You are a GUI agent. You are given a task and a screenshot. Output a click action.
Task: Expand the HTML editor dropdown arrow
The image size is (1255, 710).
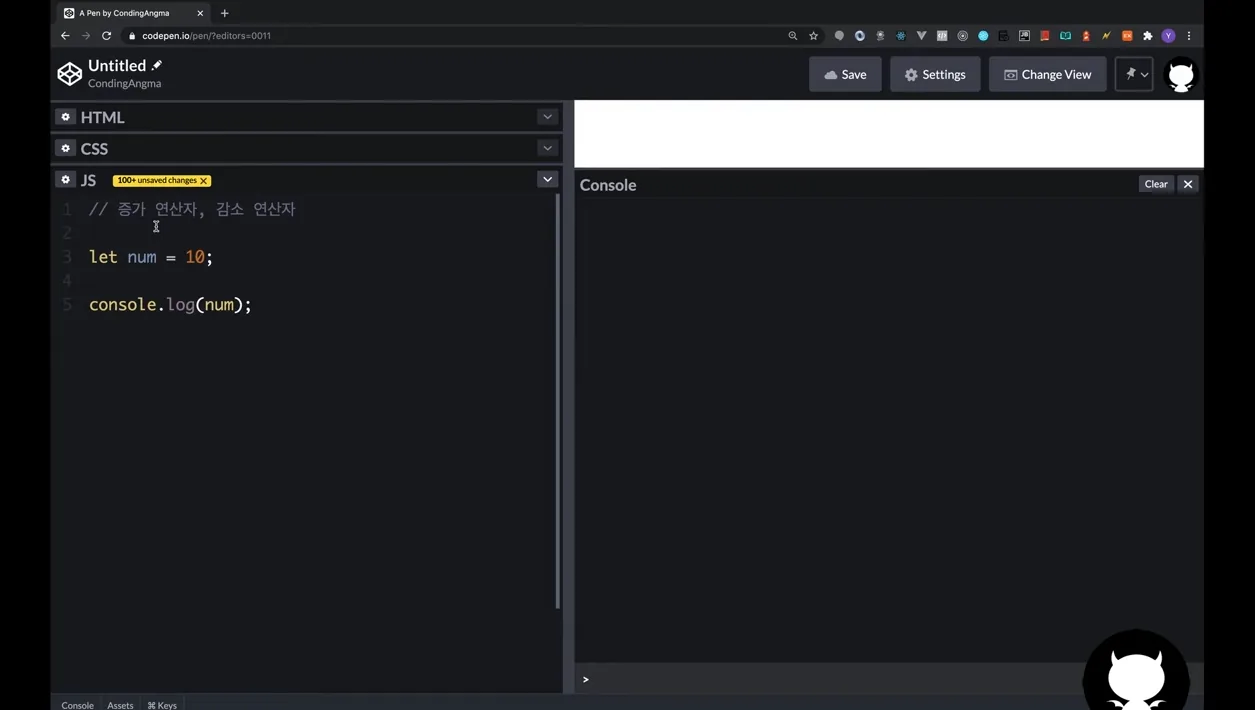547,117
